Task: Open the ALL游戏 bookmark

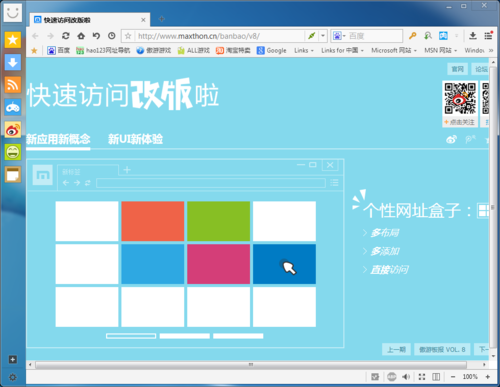Action: 194,50
